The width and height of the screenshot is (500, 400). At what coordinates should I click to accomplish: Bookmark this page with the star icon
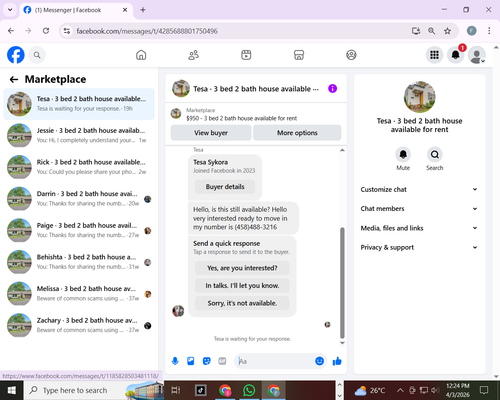[x=447, y=31]
